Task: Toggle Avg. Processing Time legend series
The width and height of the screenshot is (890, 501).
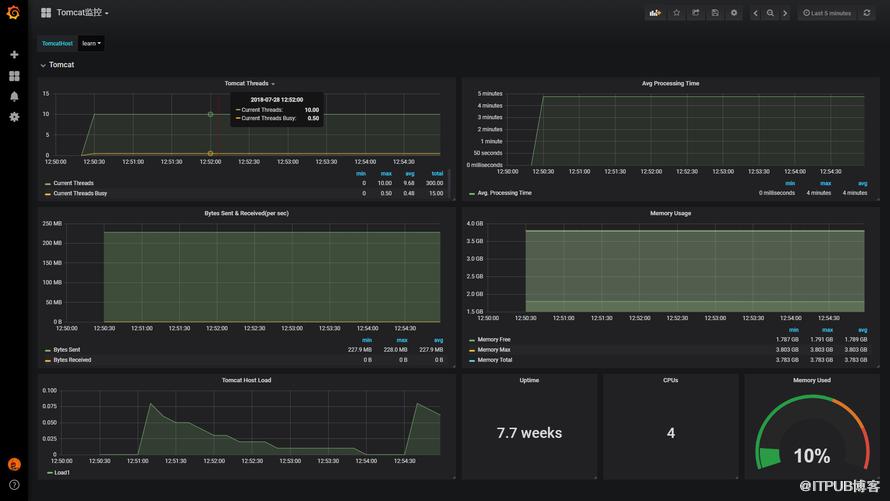Action: (504, 193)
